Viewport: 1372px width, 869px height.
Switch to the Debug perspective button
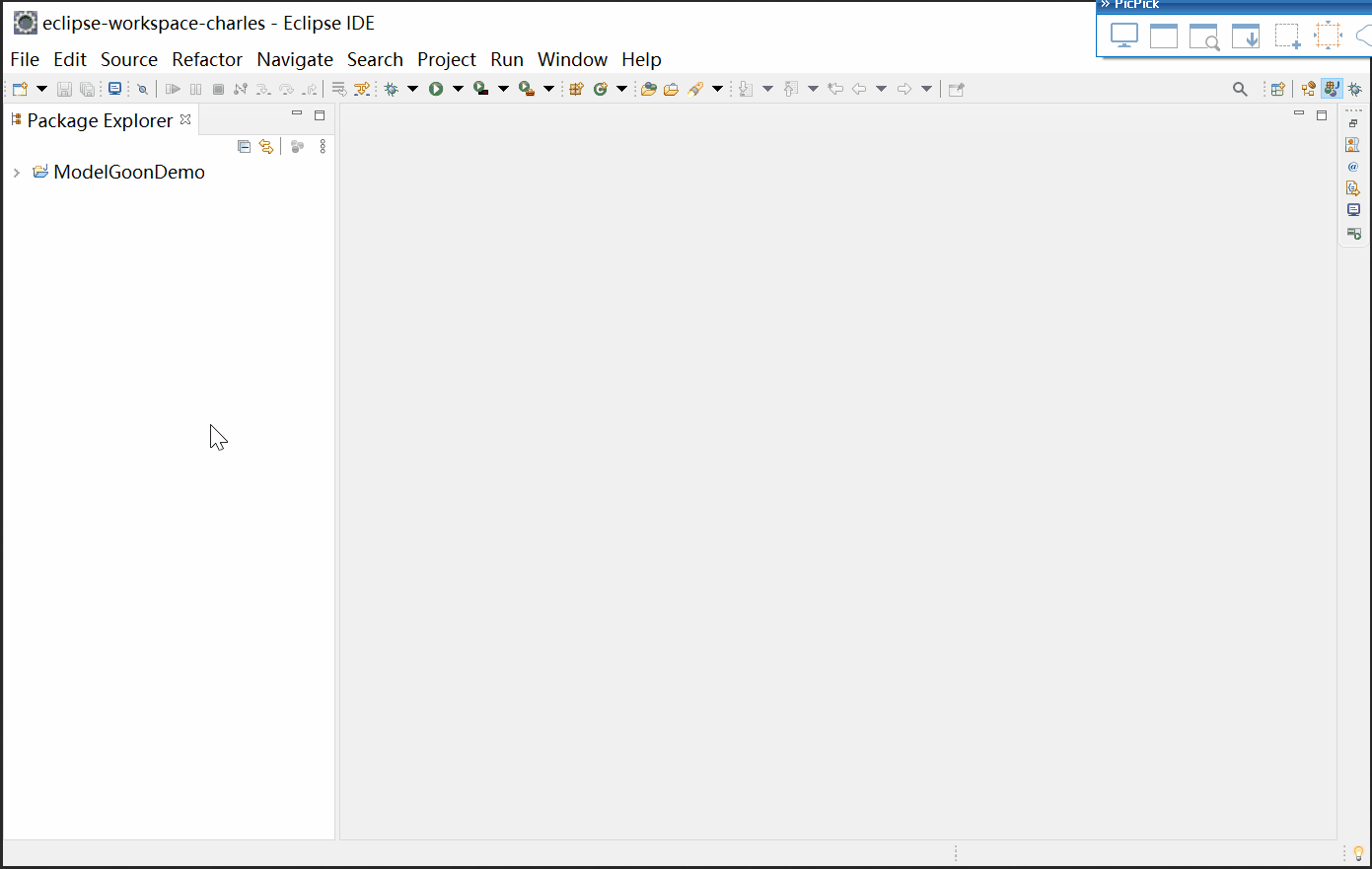1355,89
